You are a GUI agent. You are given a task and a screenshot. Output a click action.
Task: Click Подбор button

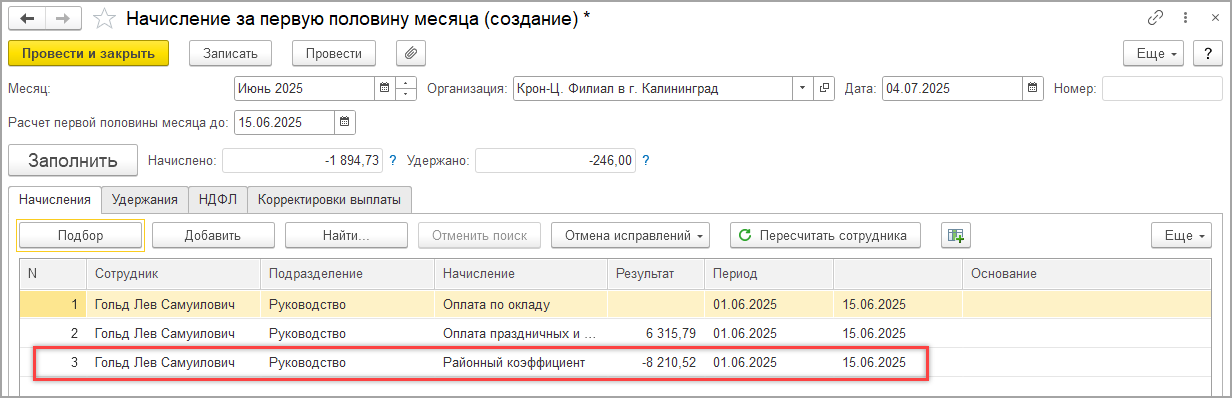[x=81, y=236]
